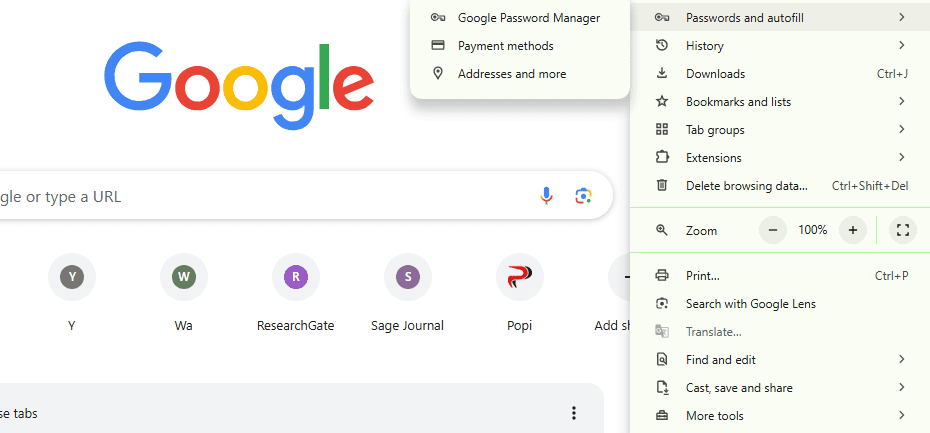Click the star icon beside Bookmarks and lists
The height and width of the screenshot is (433, 930).
662,101
